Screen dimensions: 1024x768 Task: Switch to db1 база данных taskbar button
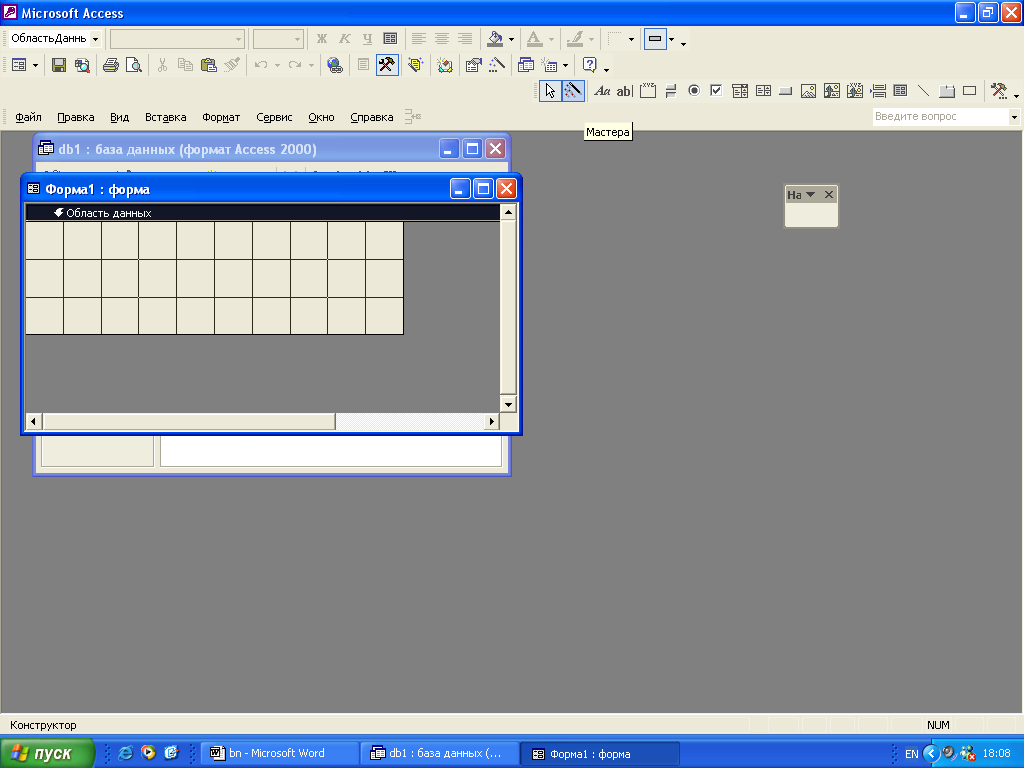click(441, 753)
